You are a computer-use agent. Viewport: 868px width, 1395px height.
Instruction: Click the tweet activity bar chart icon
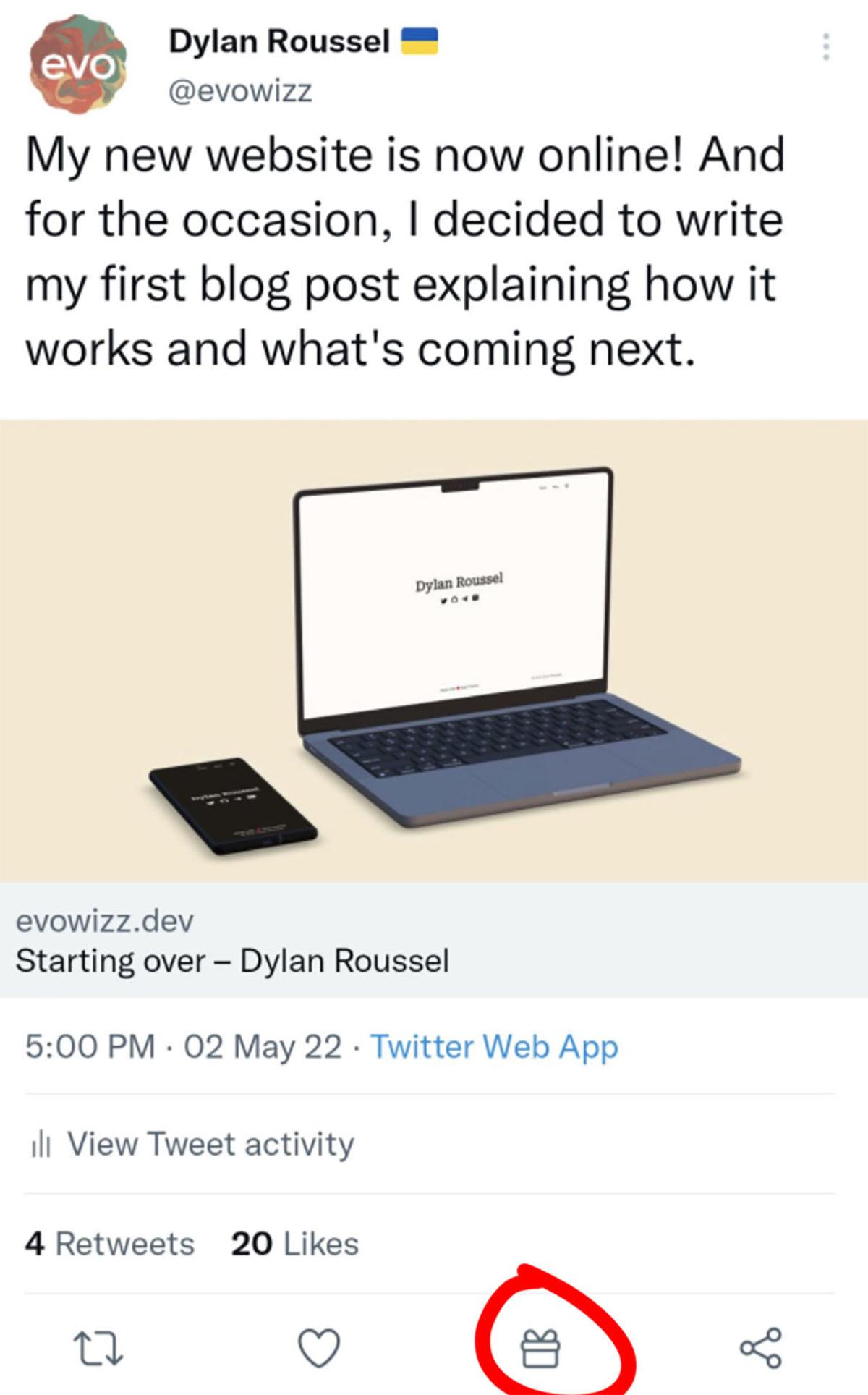tap(40, 1145)
